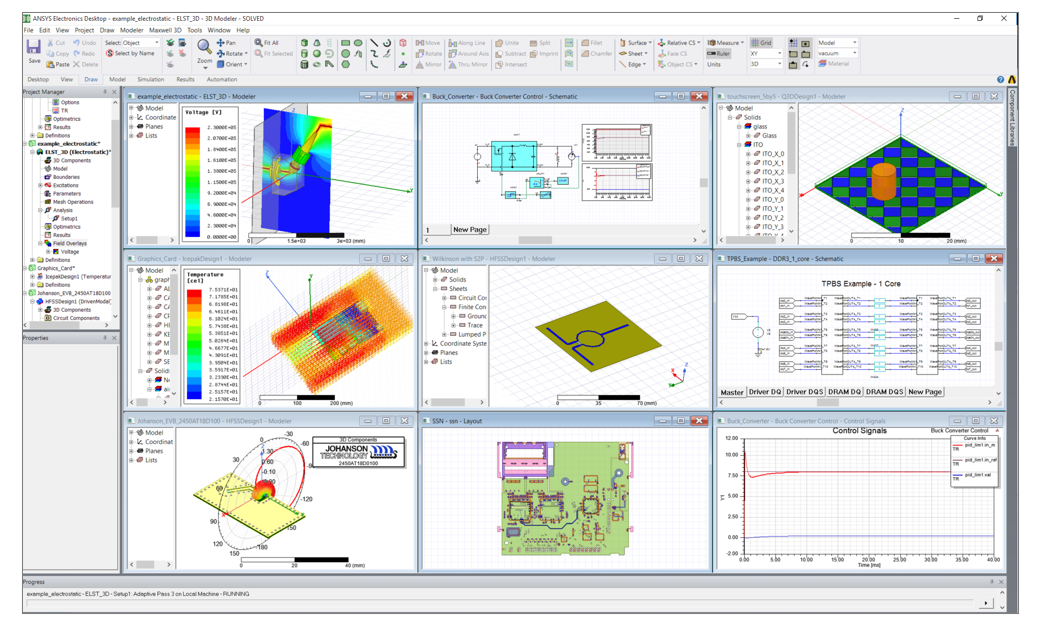1043x632 pixels.
Task: Select the draw rectangle tool
Action: pyautogui.click(x=346, y=43)
